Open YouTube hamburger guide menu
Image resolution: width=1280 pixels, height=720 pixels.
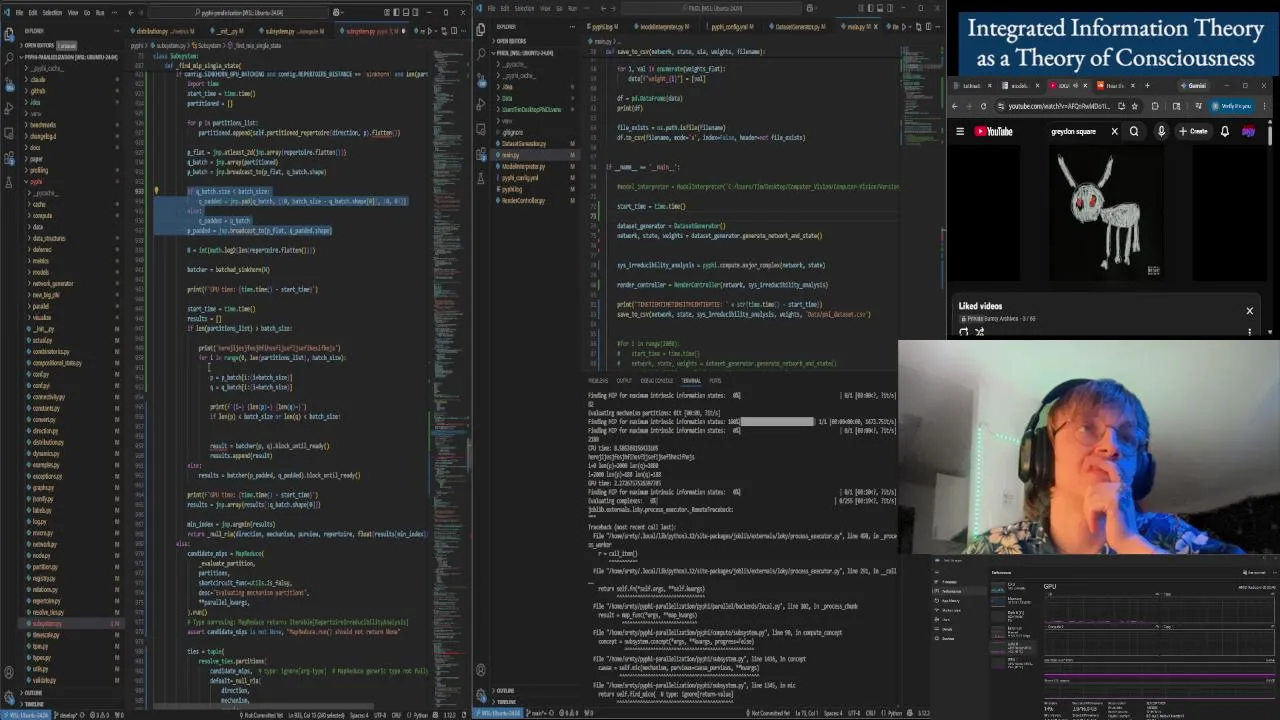click(960, 132)
